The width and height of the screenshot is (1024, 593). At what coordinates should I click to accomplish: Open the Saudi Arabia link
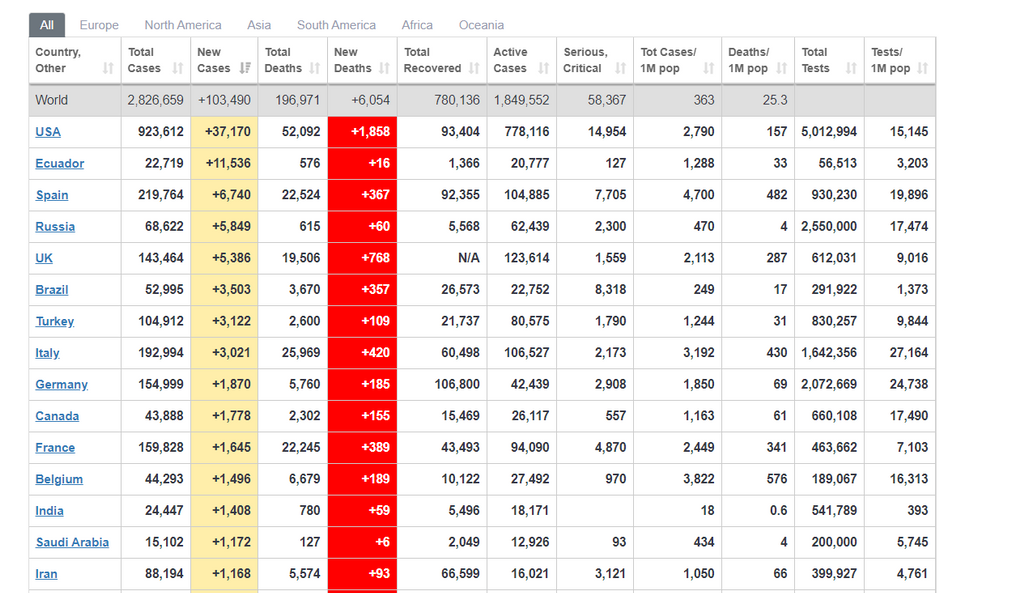click(72, 543)
